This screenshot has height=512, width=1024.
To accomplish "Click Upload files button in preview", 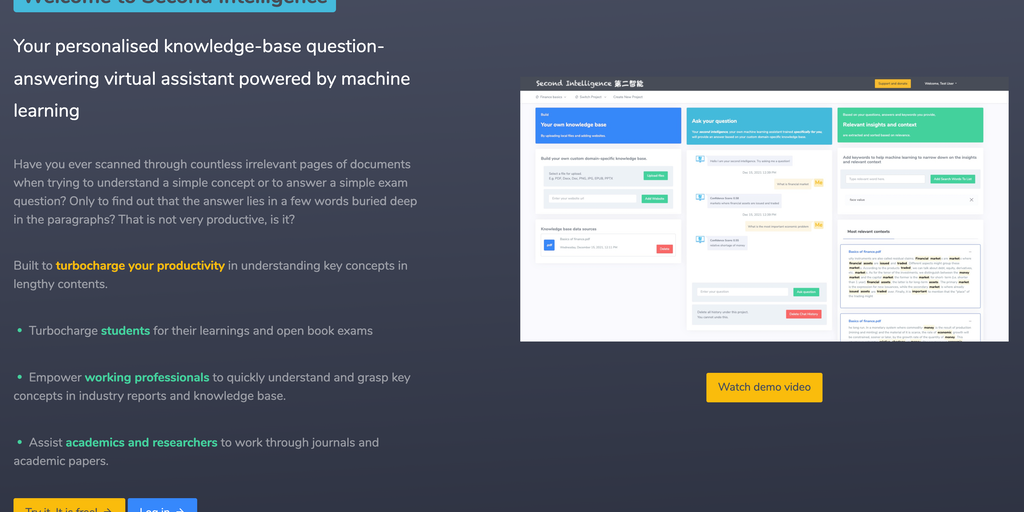I will point(655,176).
